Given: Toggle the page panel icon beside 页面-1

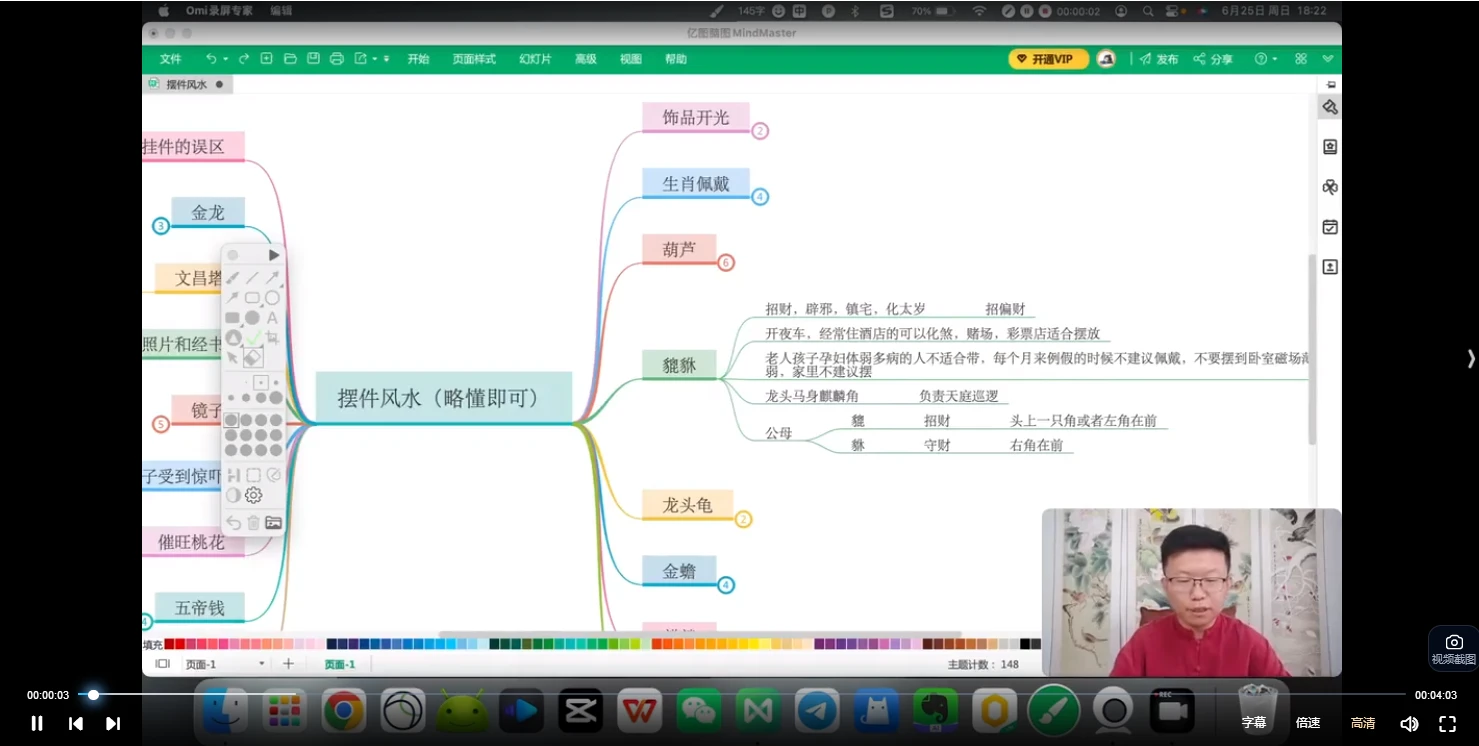Looking at the screenshot, I should coord(162,663).
